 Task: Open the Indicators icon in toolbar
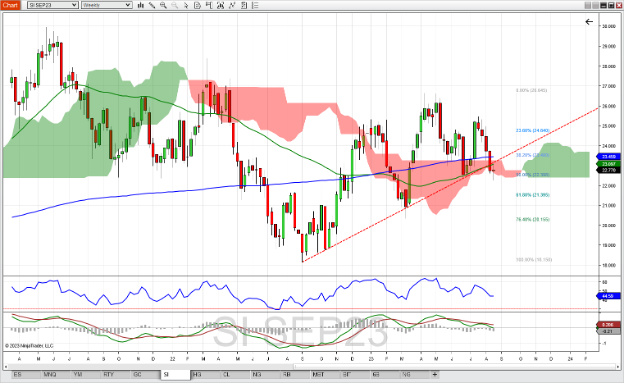pyautogui.click(x=220, y=5)
